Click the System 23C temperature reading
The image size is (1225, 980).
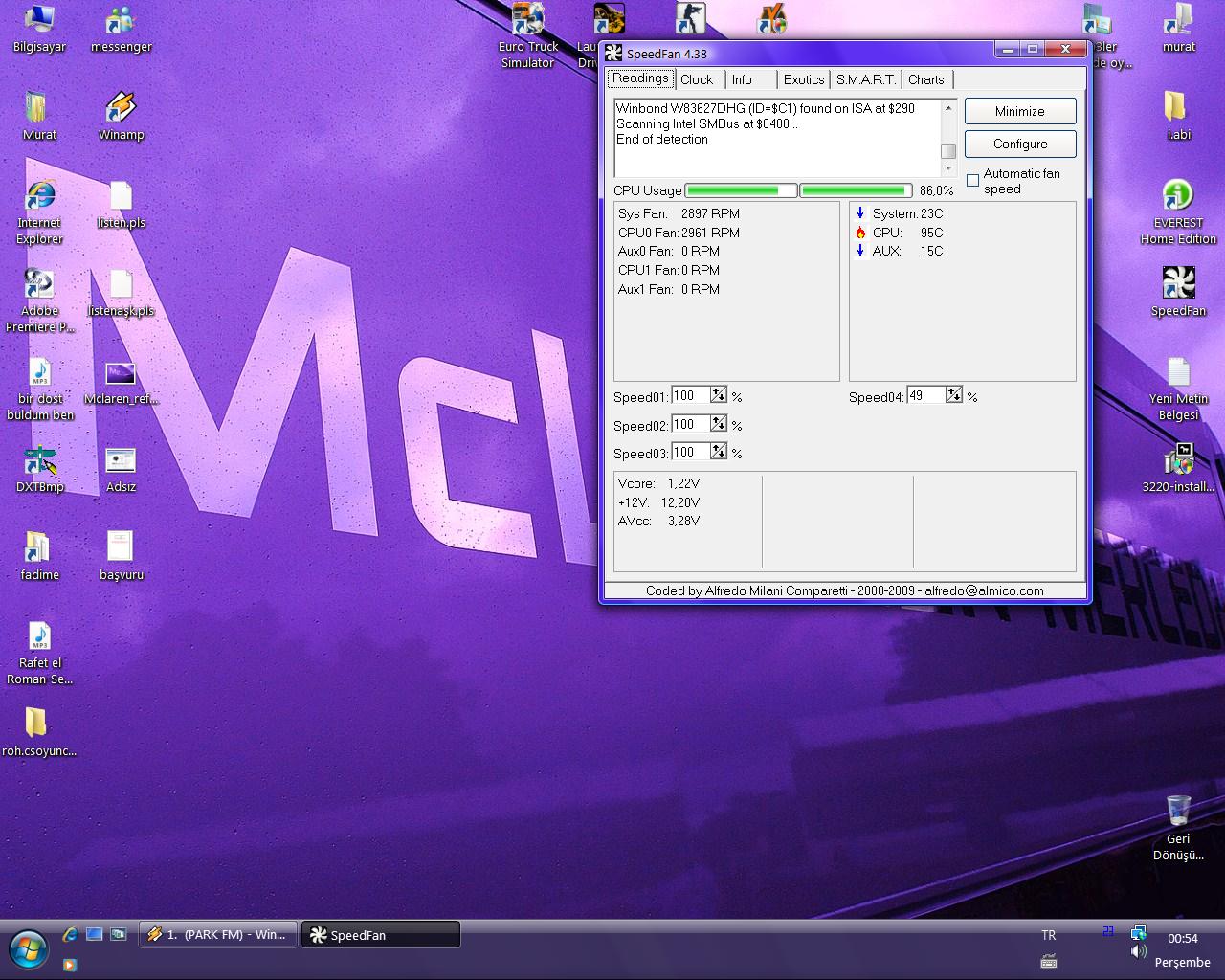click(899, 213)
